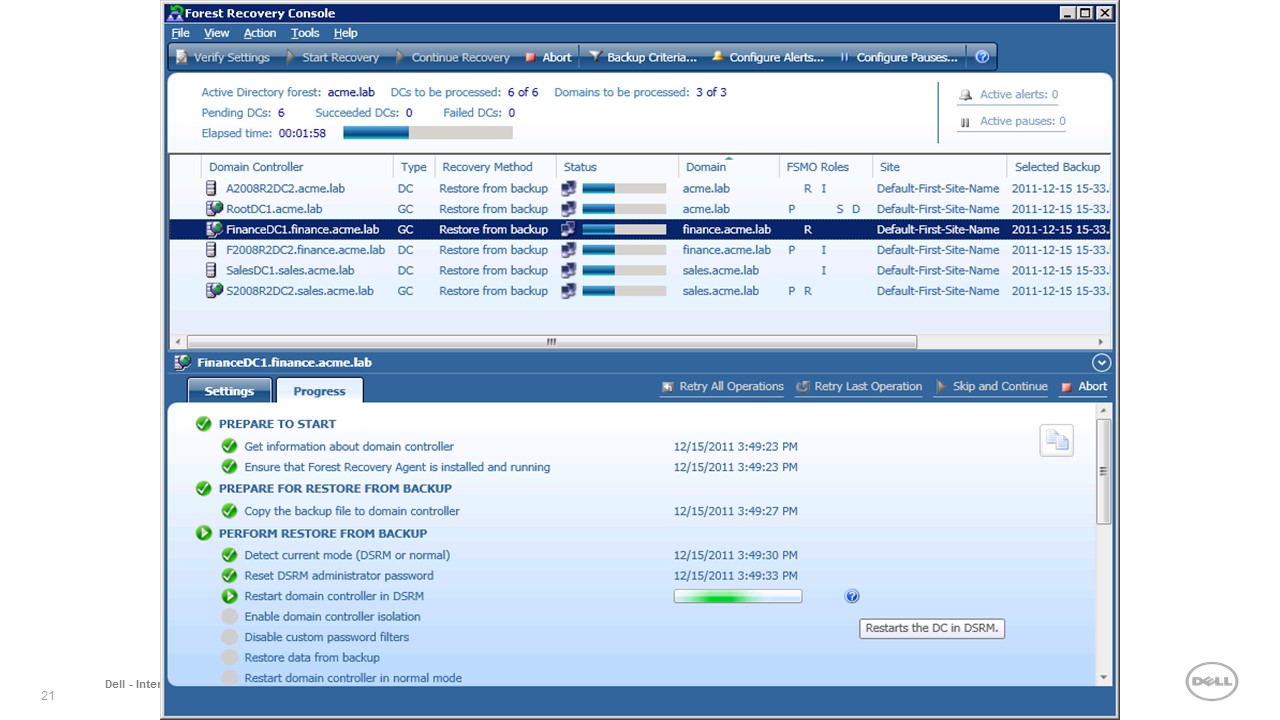Open the Action menu

[x=260, y=33]
